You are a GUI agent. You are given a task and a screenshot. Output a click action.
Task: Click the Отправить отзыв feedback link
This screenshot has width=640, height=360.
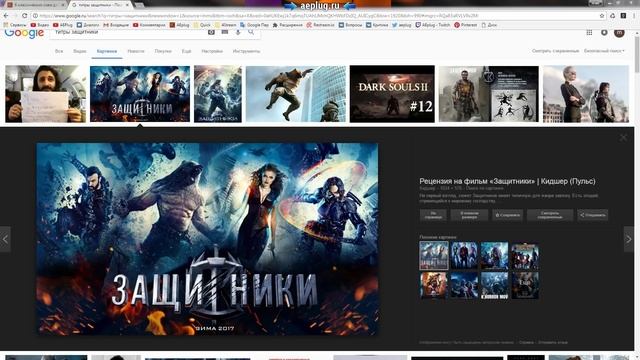pyautogui.click(x=553, y=342)
